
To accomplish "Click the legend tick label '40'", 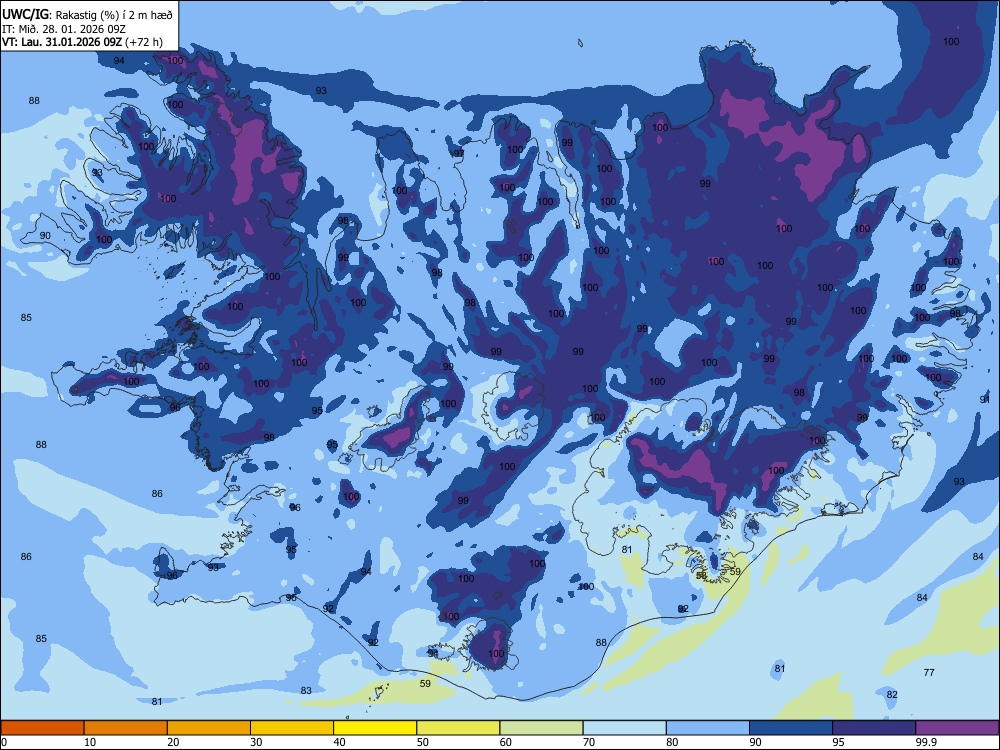I will [x=339, y=742].
